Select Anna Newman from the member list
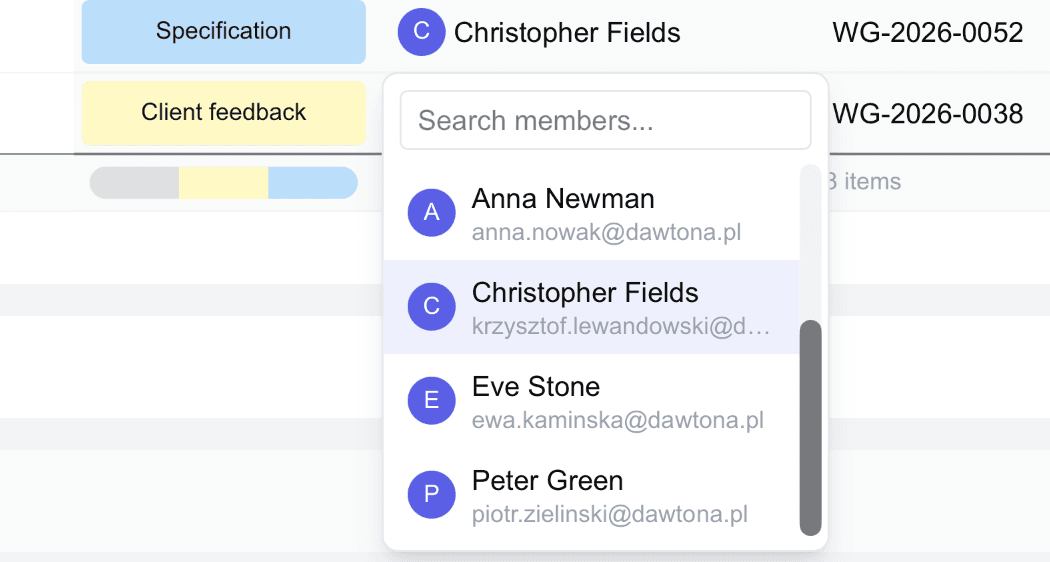 click(563, 199)
